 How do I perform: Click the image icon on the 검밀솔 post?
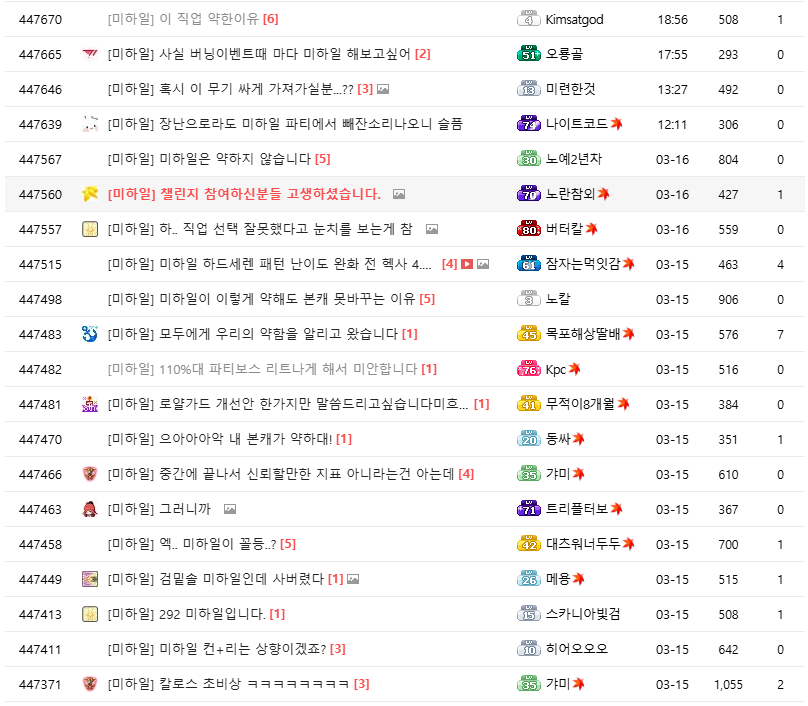(x=353, y=579)
